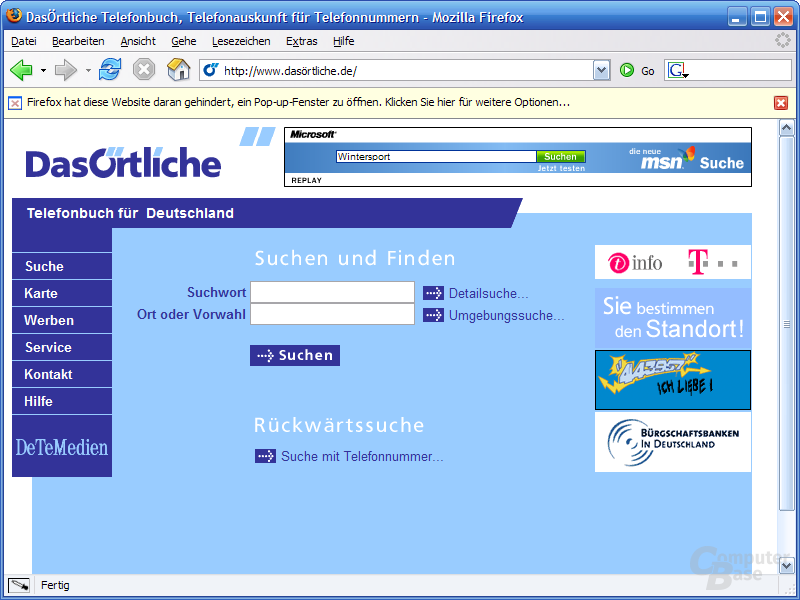The width and height of the screenshot is (800, 600).
Task: Click the Bürgschaftsbanken in Deutschland banner
Action: point(673,442)
